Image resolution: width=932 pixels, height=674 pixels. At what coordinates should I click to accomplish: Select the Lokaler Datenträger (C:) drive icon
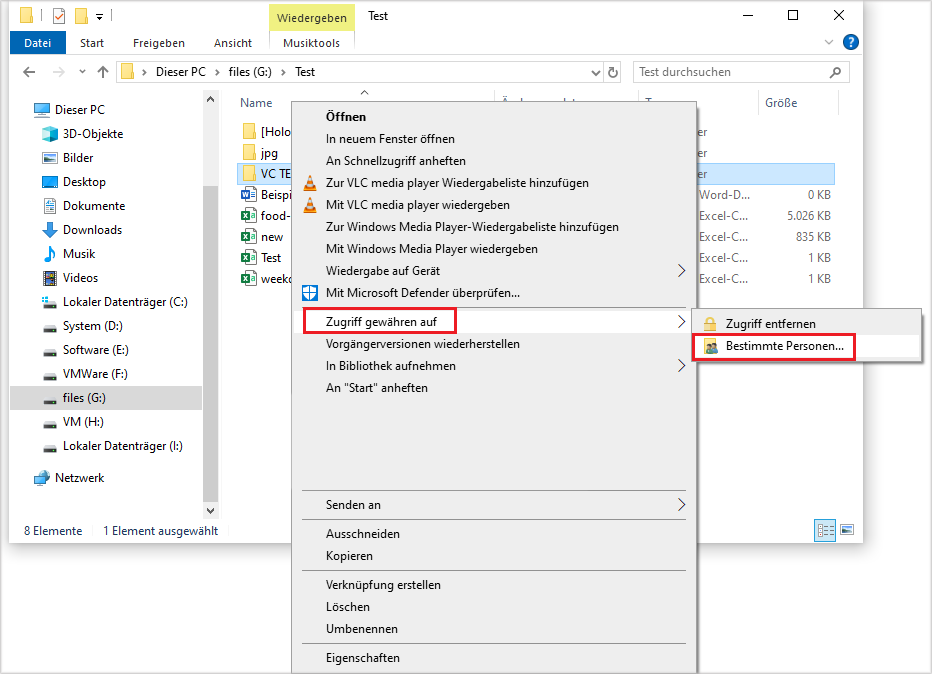pyautogui.click(x=49, y=302)
